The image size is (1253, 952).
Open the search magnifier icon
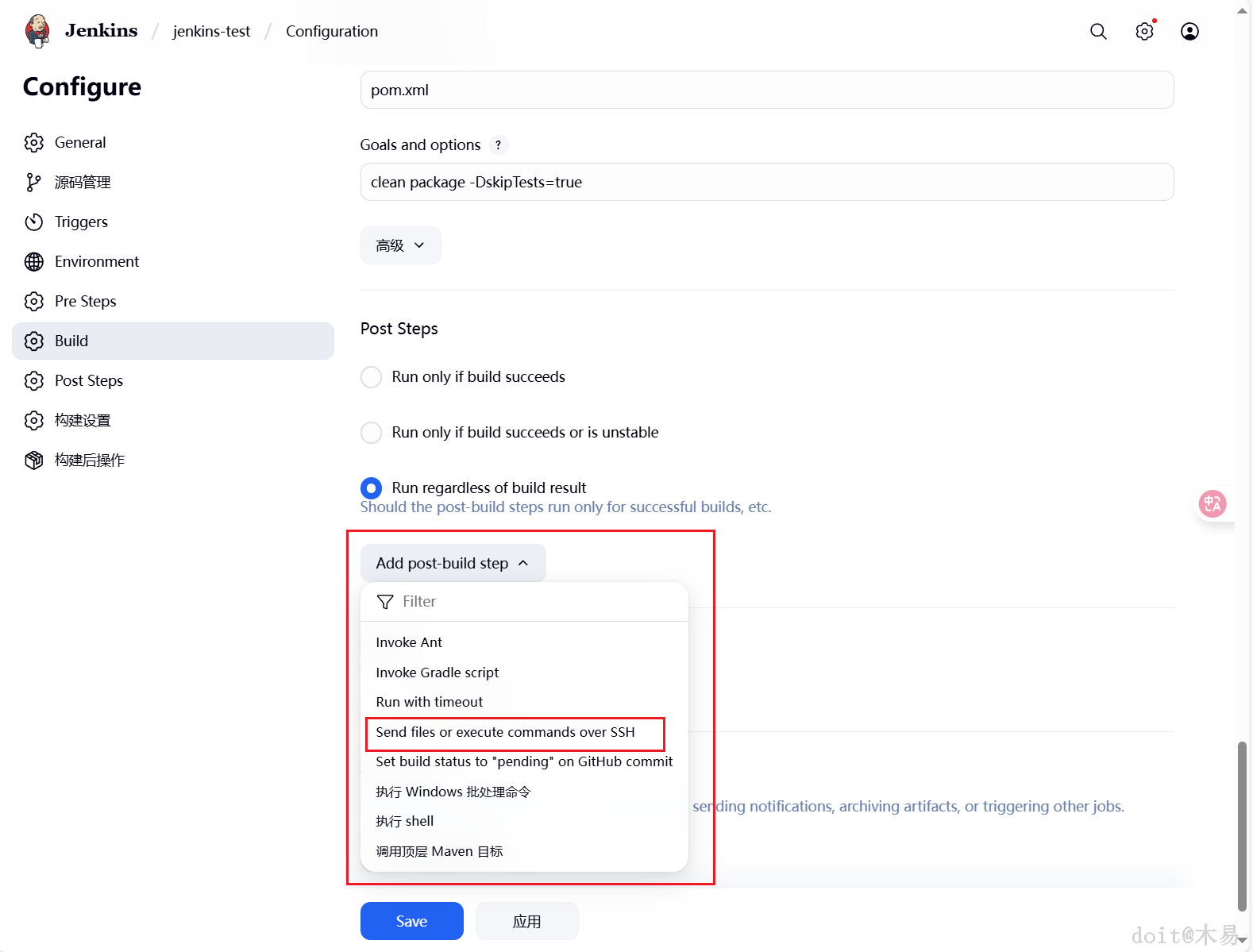[1098, 31]
